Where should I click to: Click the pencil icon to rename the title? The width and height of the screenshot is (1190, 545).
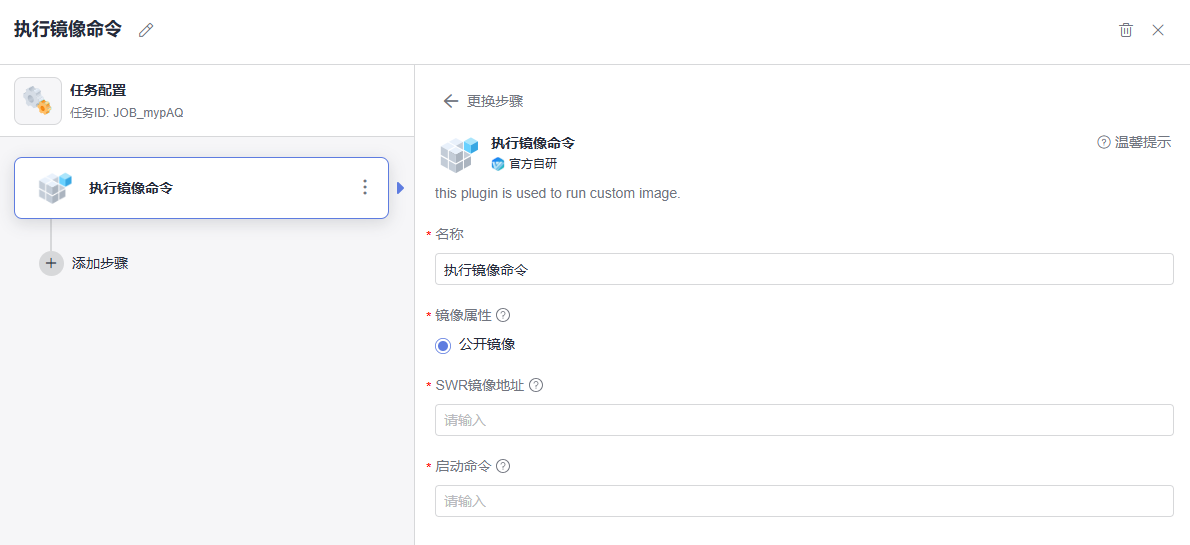[x=146, y=30]
